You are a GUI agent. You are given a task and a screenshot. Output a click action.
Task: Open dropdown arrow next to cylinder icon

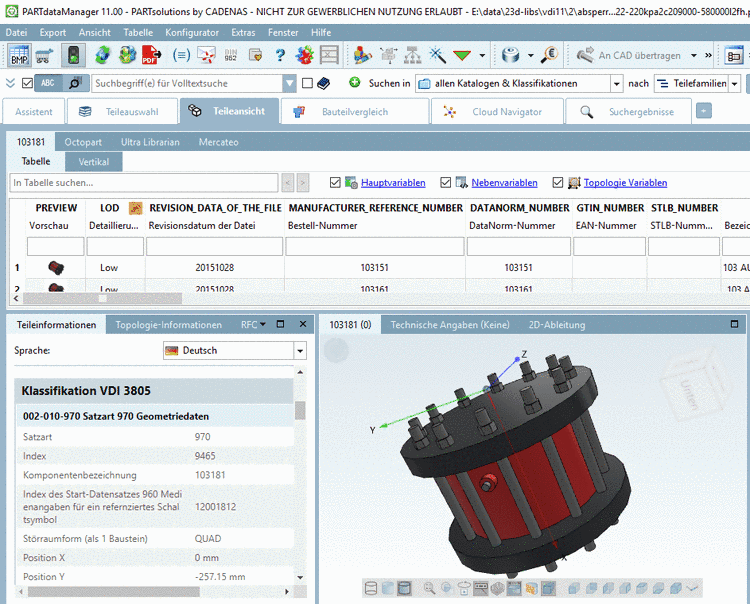click(x=530, y=55)
